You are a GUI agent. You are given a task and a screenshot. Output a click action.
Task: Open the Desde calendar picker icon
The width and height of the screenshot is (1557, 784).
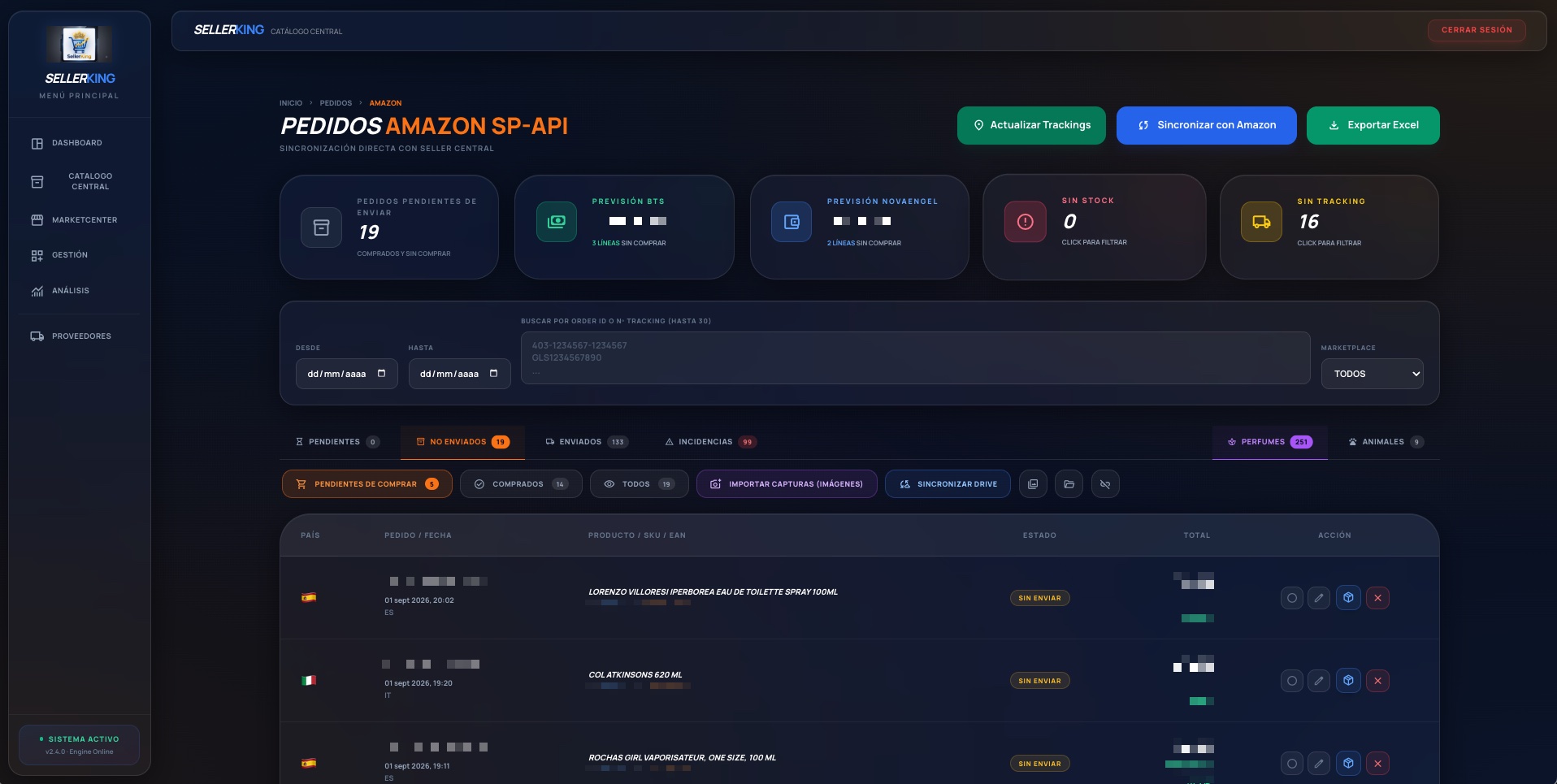click(x=382, y=374)
